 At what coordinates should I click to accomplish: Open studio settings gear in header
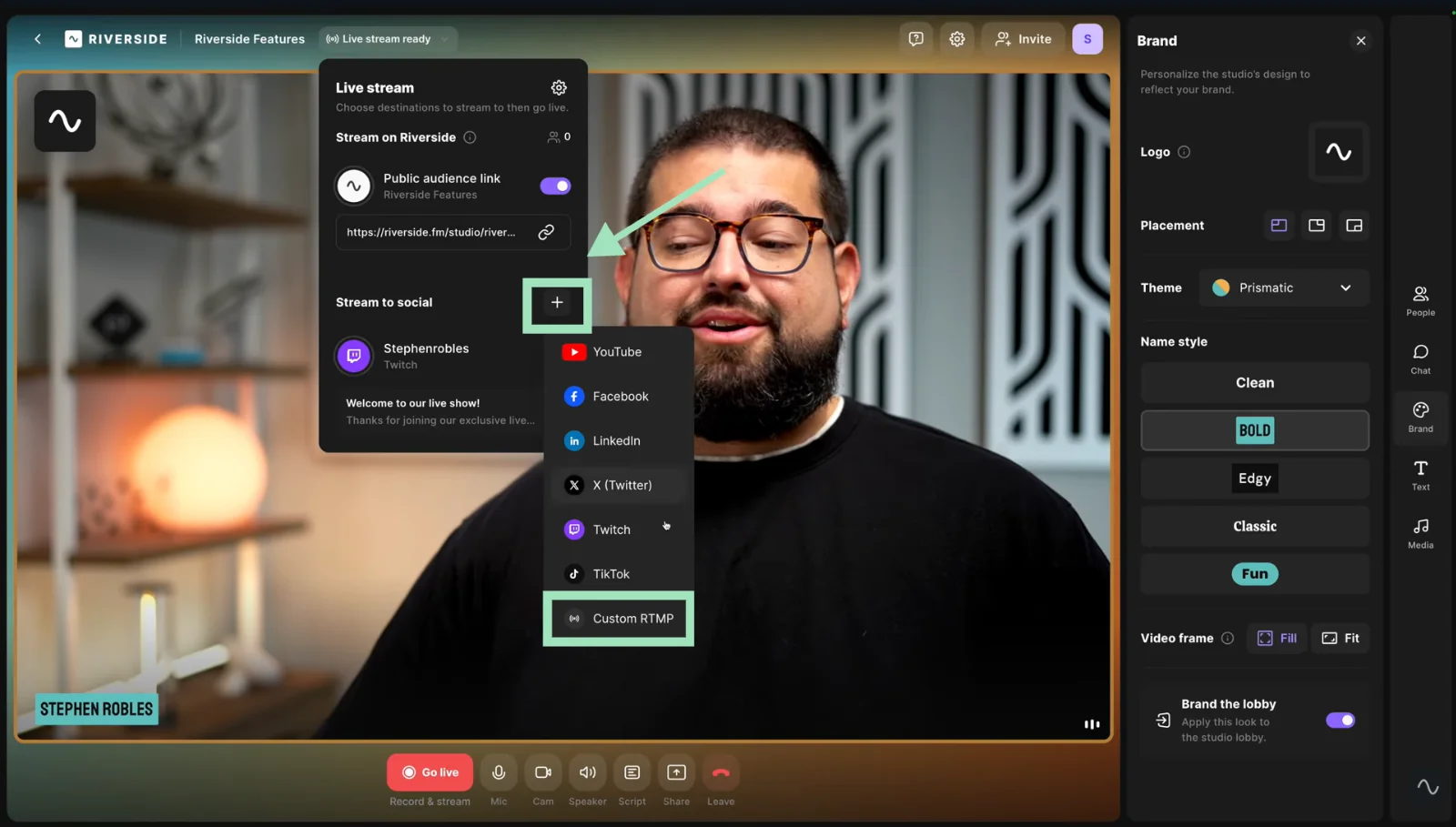tap(956, 39)
